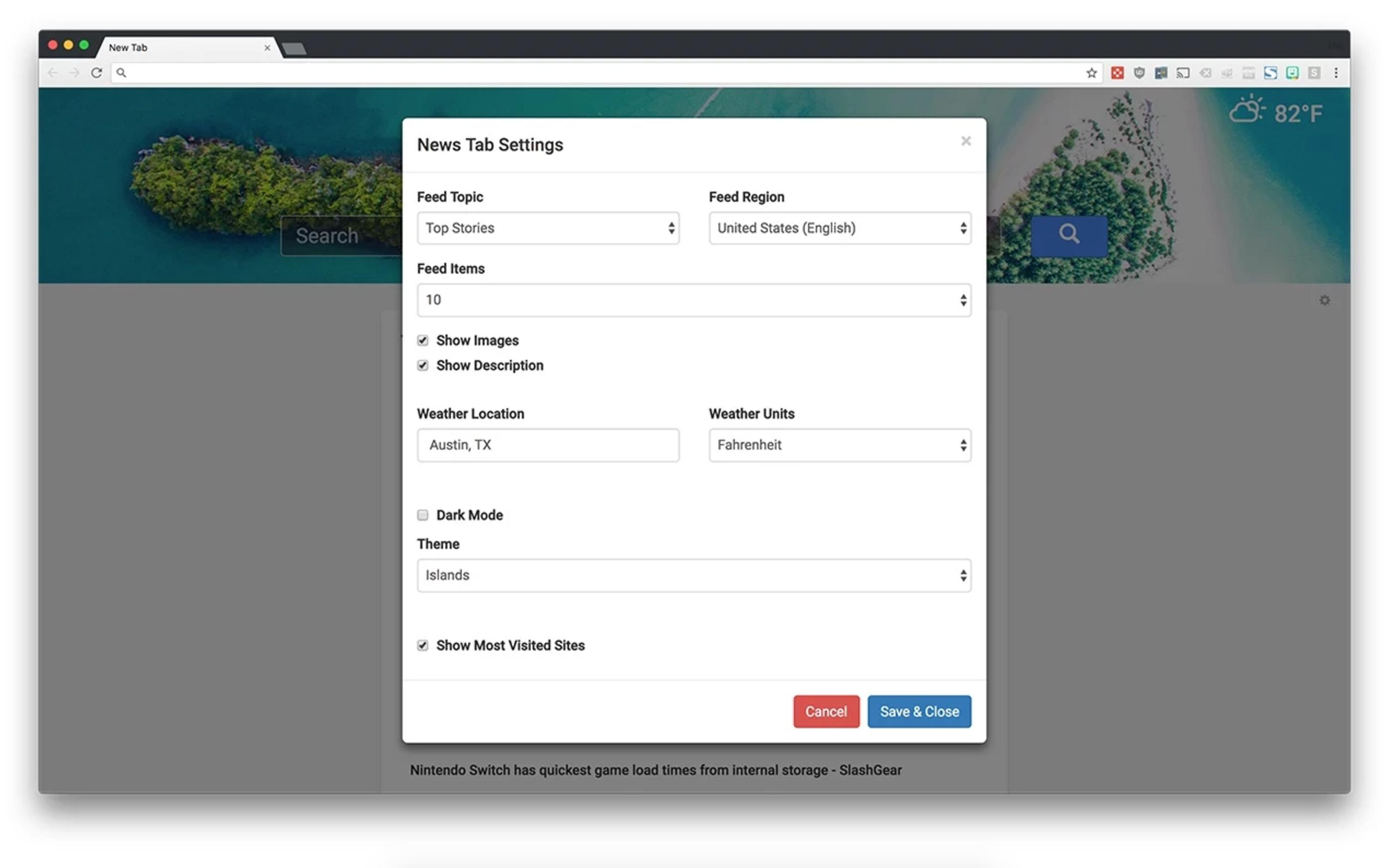
Task: Click the Weather Location text field
Action: (x=548, y=445)
